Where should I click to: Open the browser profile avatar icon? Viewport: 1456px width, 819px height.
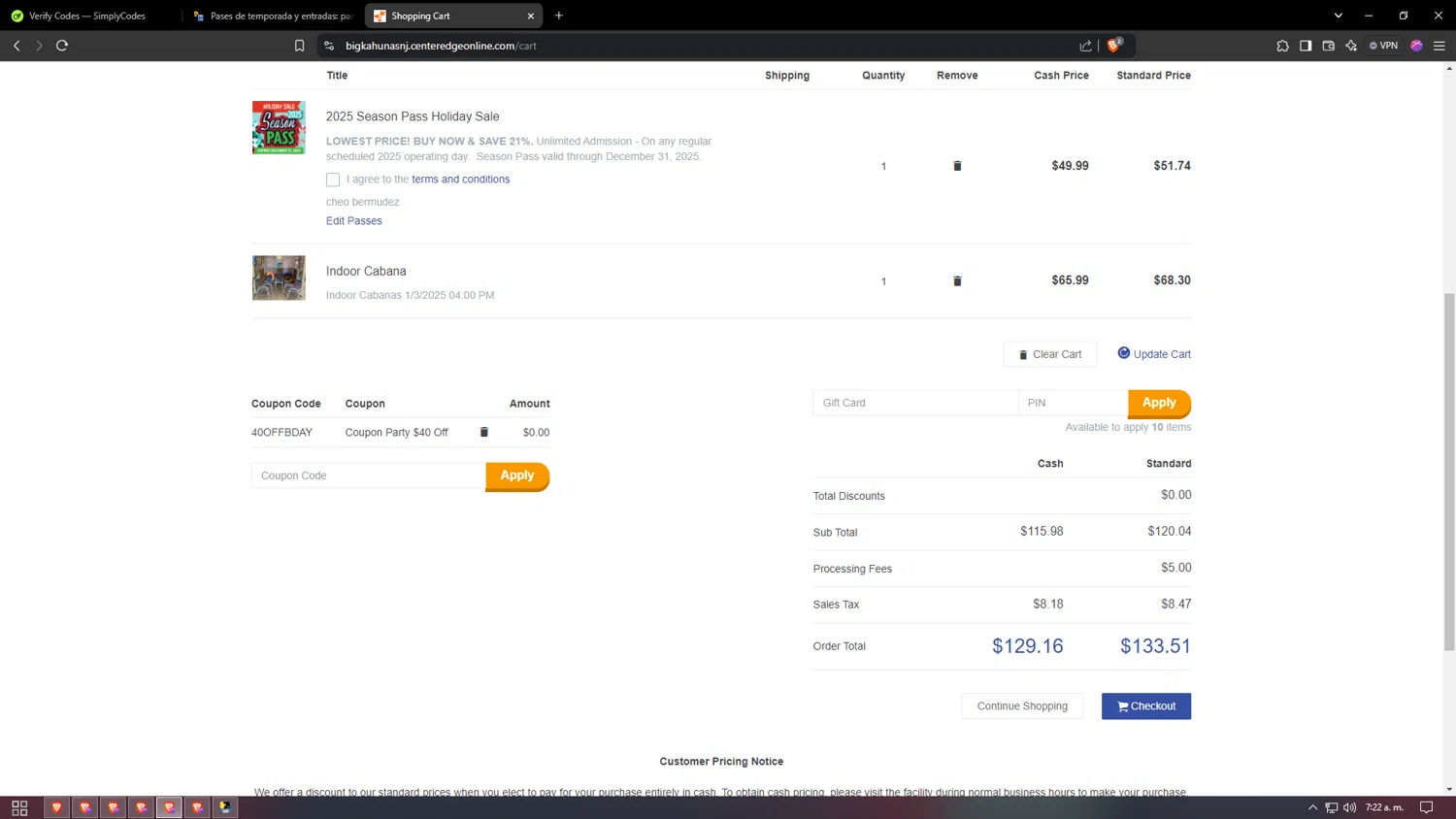[x=1416, y=46]
